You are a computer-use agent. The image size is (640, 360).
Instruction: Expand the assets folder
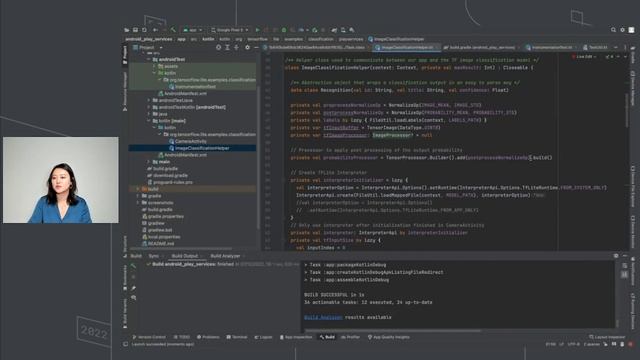[x=155, y=66]
